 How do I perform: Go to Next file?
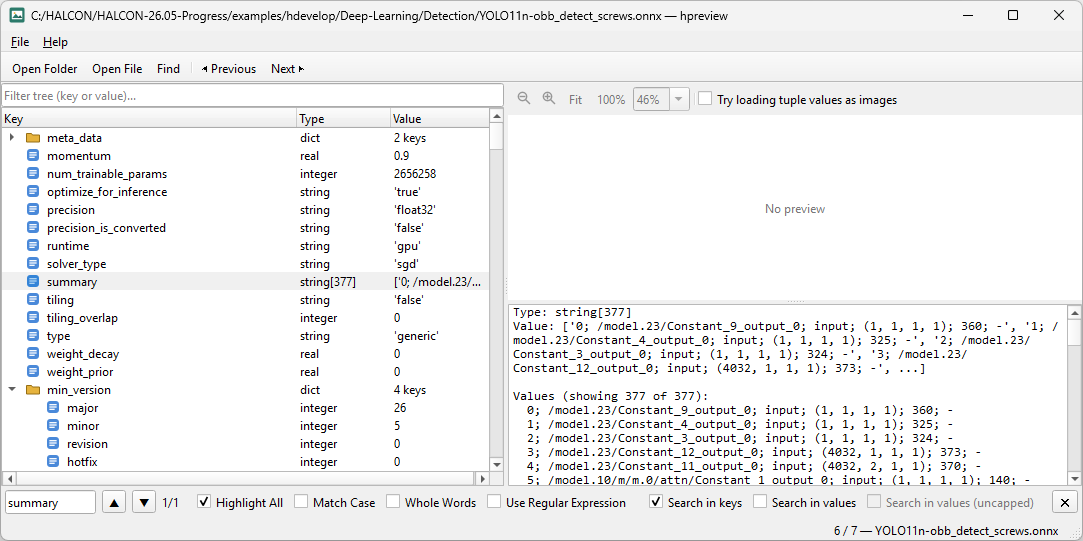(287, 68)
